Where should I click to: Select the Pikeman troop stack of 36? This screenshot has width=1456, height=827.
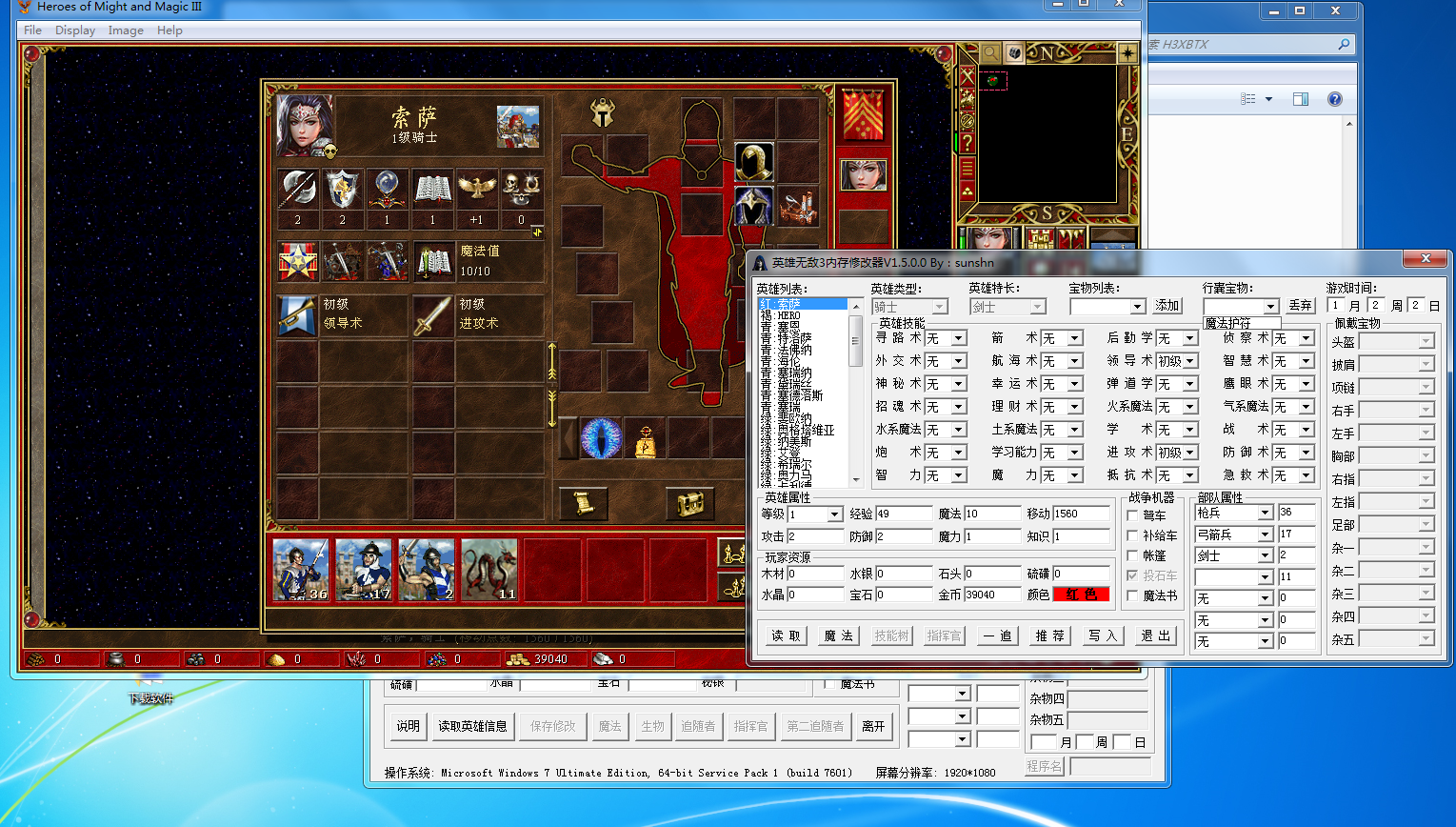click(301, 570)
